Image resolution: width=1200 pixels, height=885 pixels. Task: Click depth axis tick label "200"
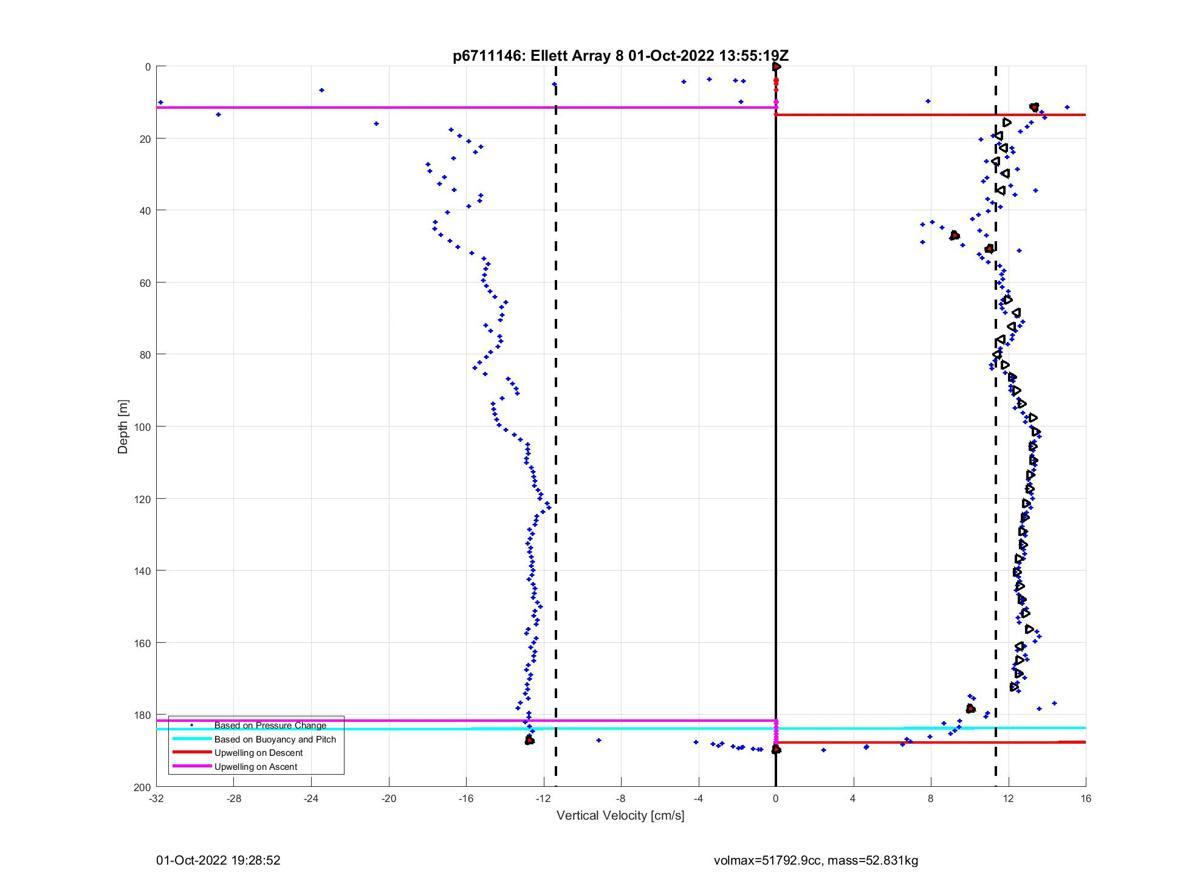point(142,787)
